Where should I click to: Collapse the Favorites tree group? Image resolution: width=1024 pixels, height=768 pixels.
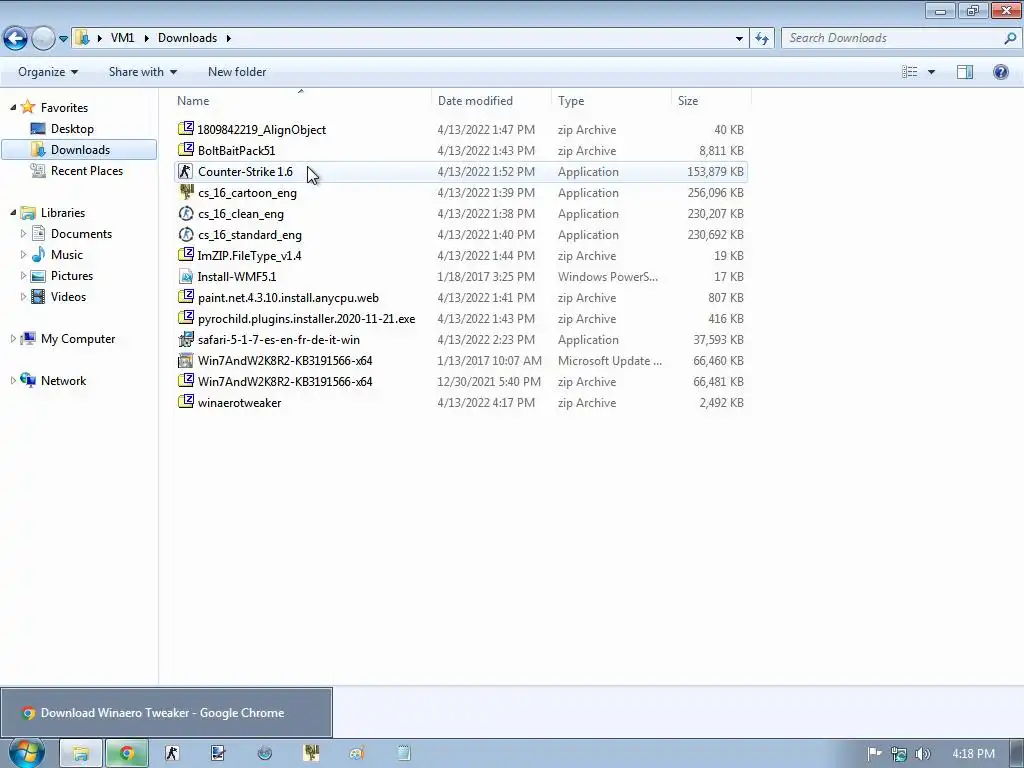13,107
